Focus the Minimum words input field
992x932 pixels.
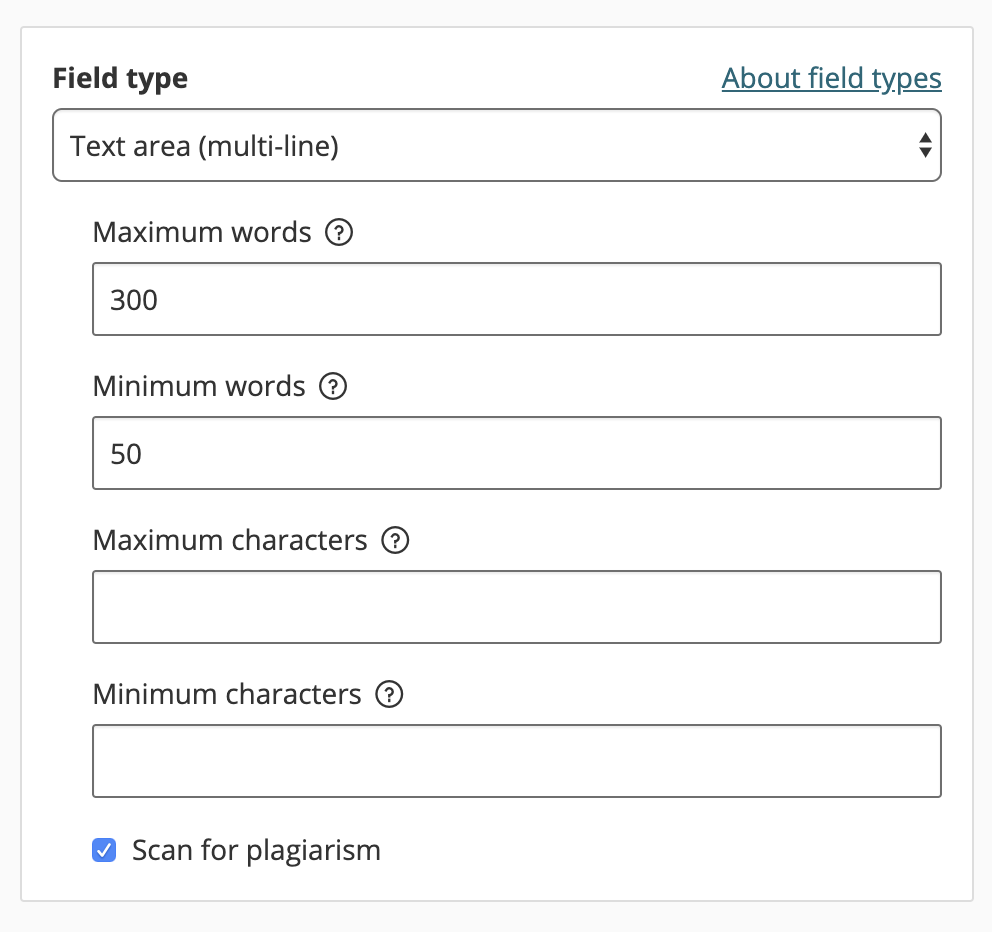point(516,453)
